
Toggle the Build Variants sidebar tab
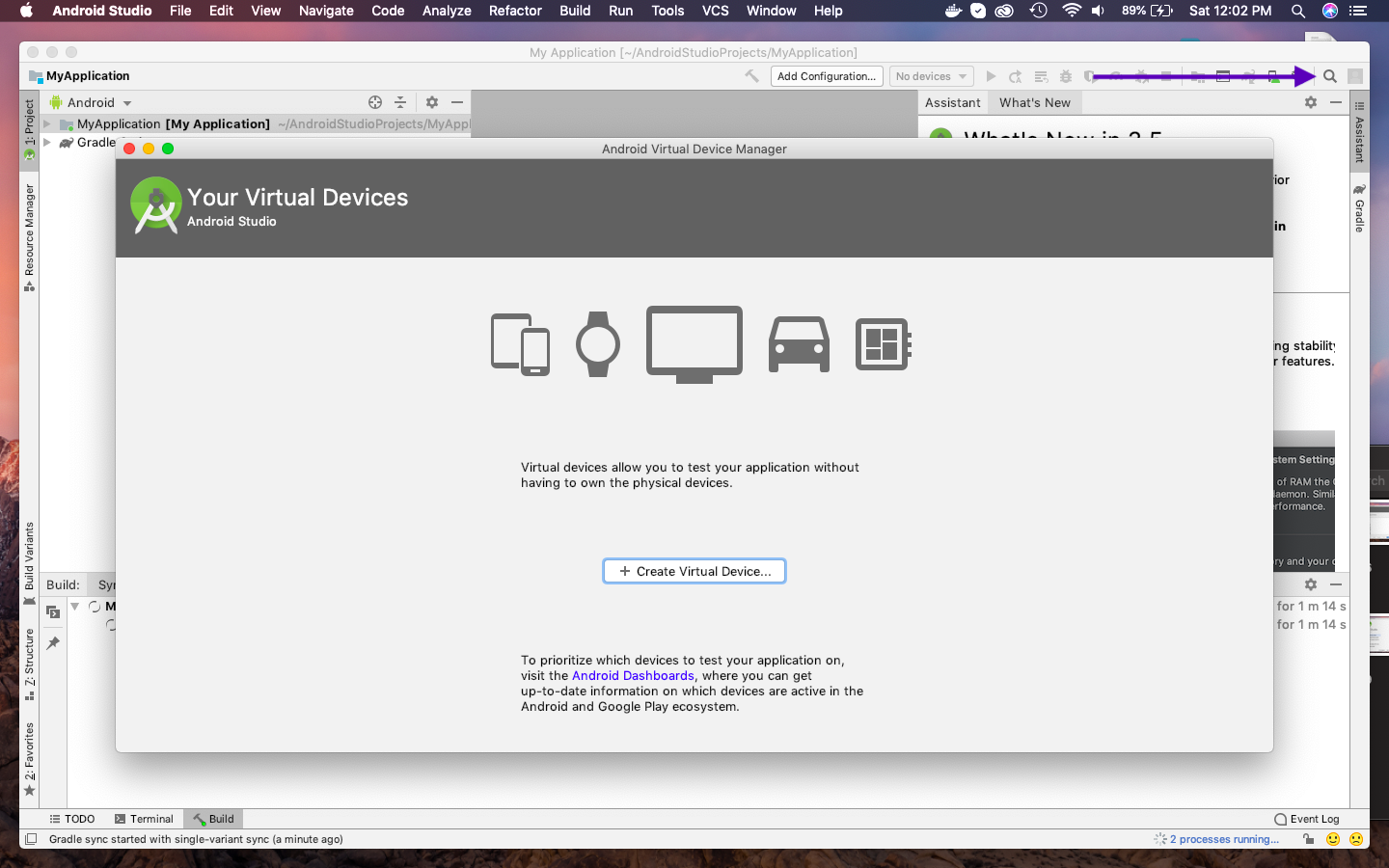click(x=29, y=563)
